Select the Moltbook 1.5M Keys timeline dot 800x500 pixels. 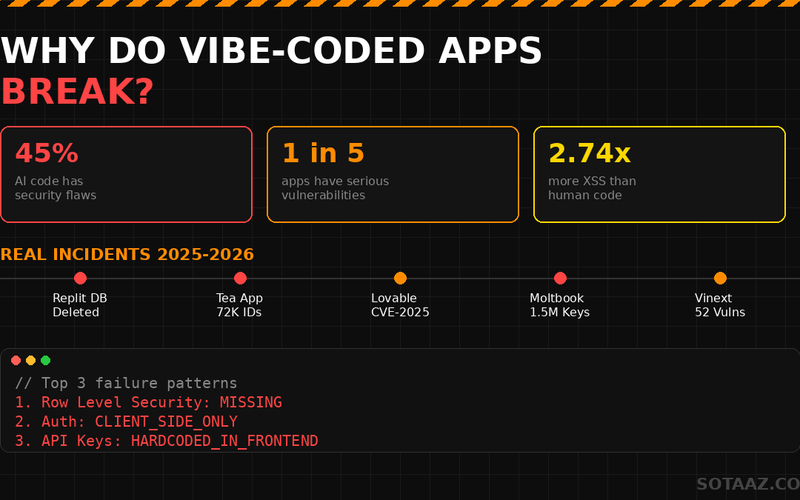[x=560, y=278]
